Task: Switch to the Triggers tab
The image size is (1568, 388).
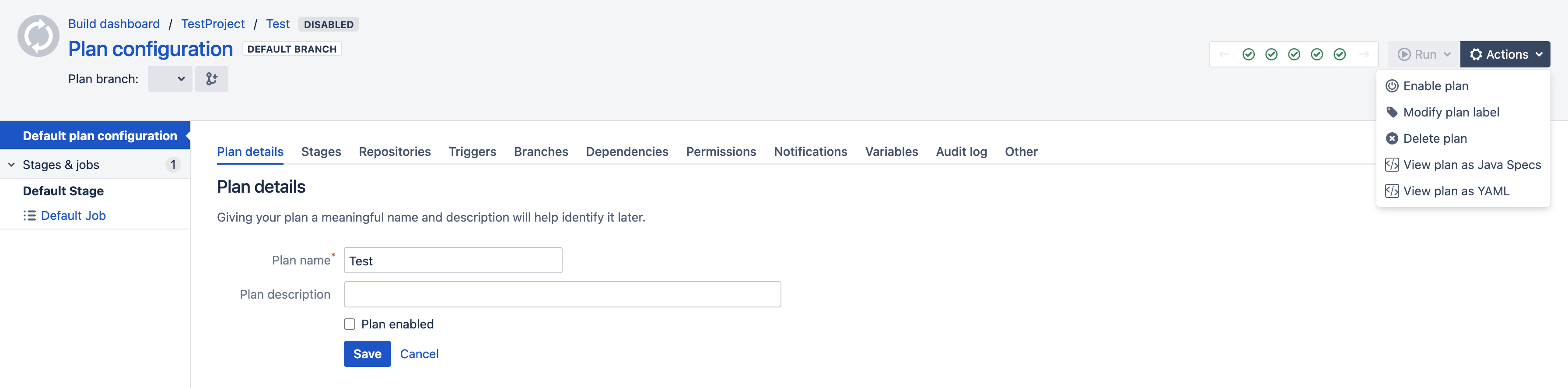Action: (472, 152)
